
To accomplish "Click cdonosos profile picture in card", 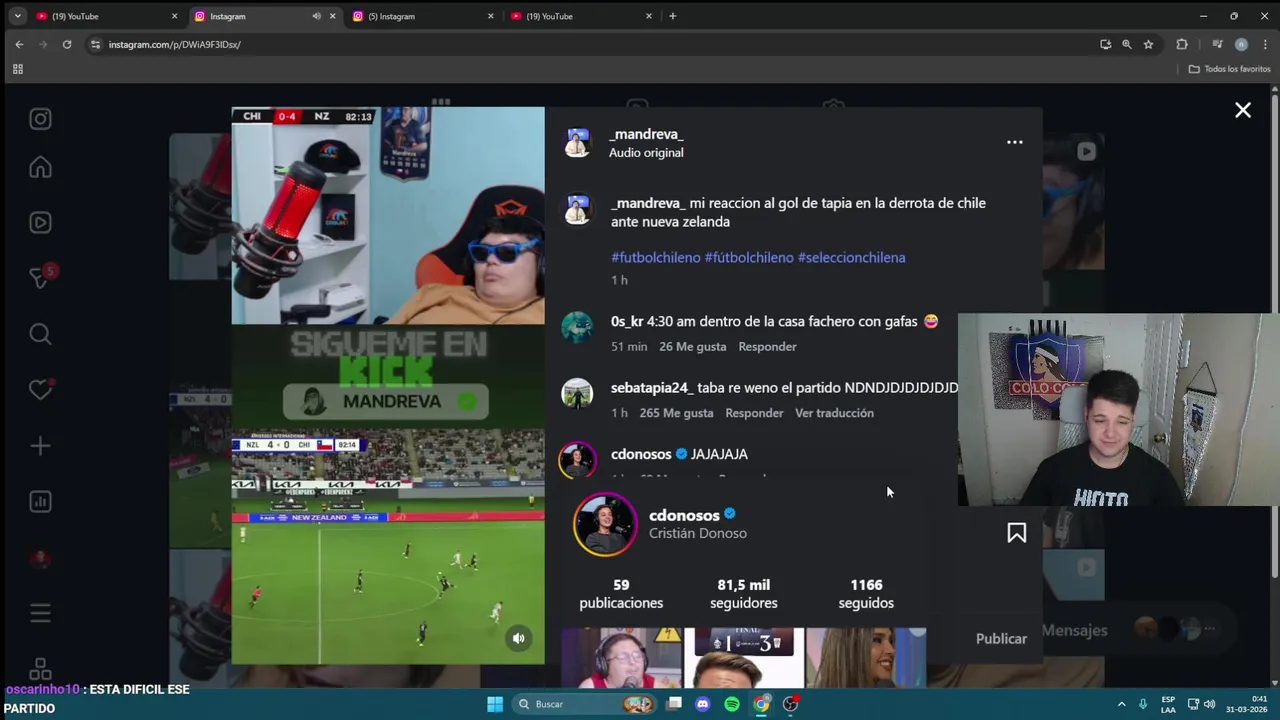I will [605, 524].
